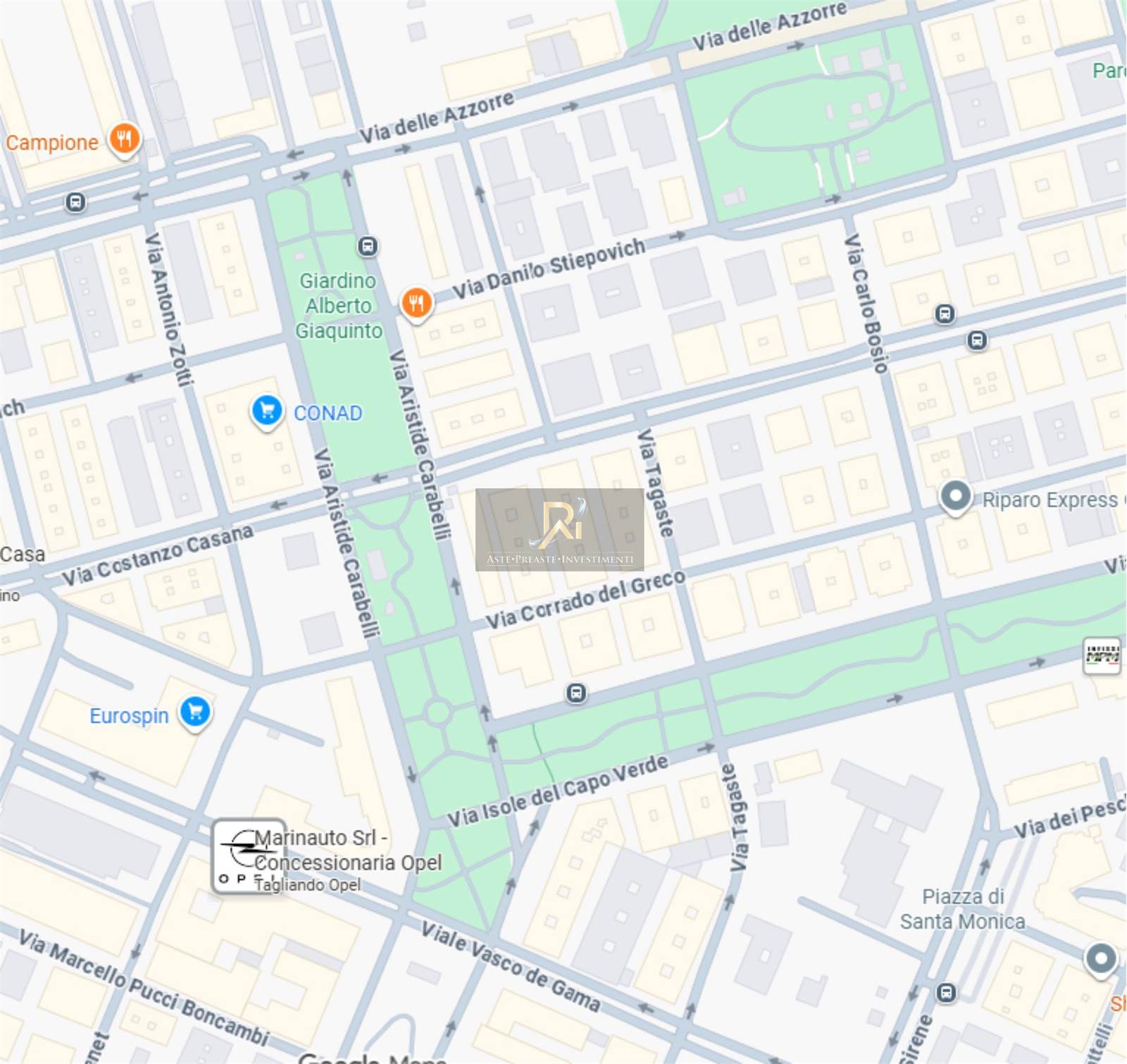Image resolution: width=1127 pixels, height=1064 pixels.
Task: Select the bus stop icon beside Giardino Alberto Giaquinto
Action: [x=367, y=246]
